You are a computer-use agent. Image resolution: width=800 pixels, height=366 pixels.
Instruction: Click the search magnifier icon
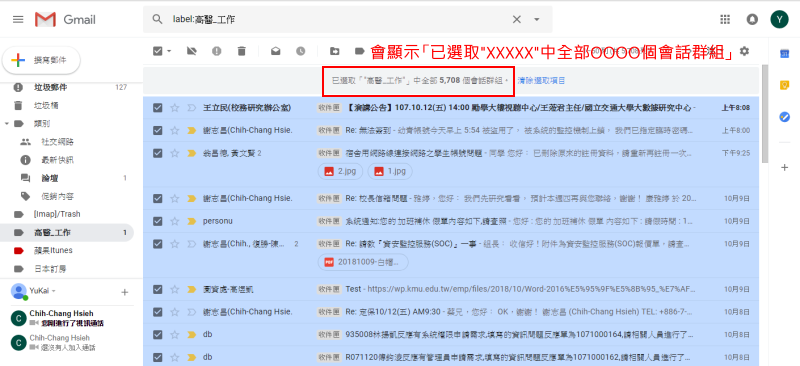tap(157, 19)
